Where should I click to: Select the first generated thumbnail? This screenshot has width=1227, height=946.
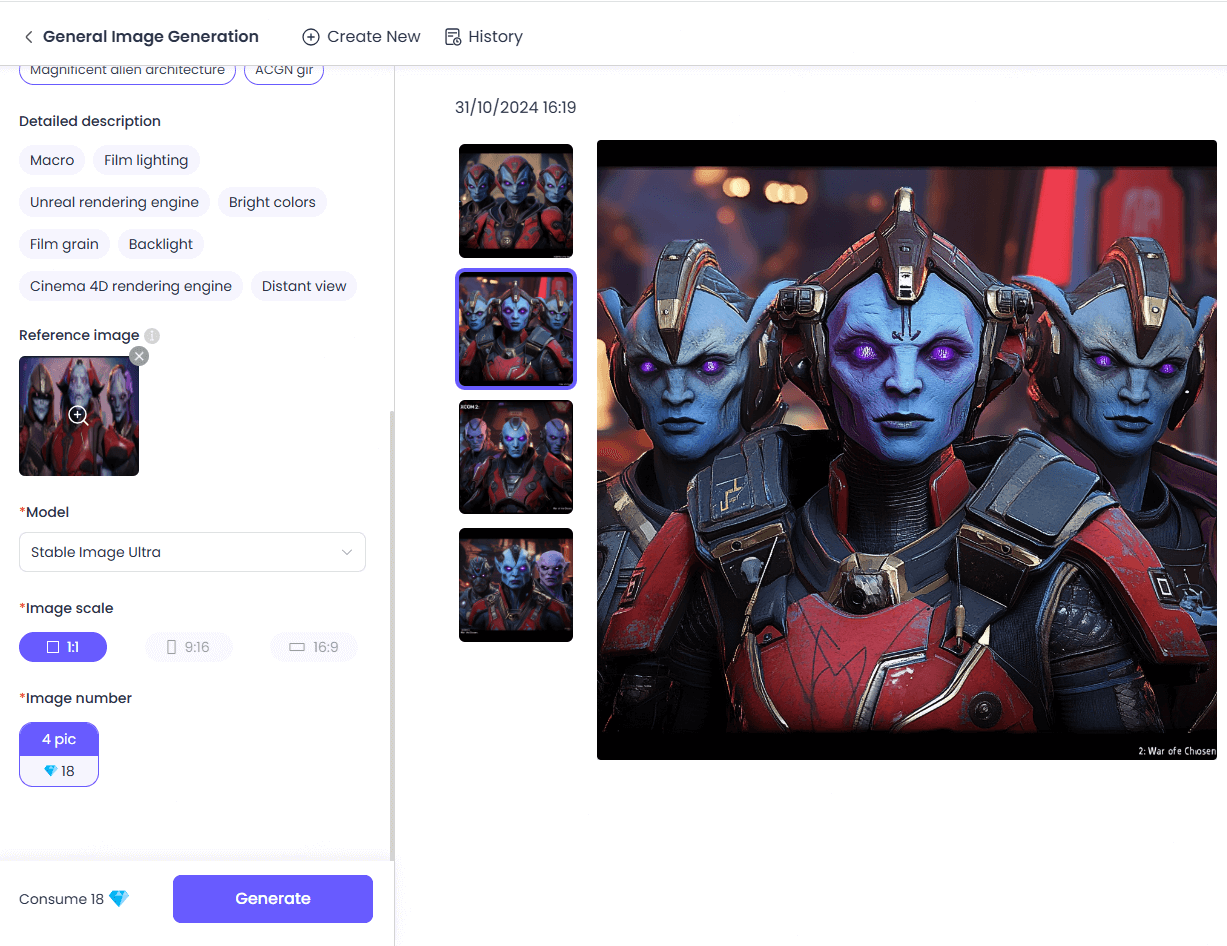coord(516,201)
